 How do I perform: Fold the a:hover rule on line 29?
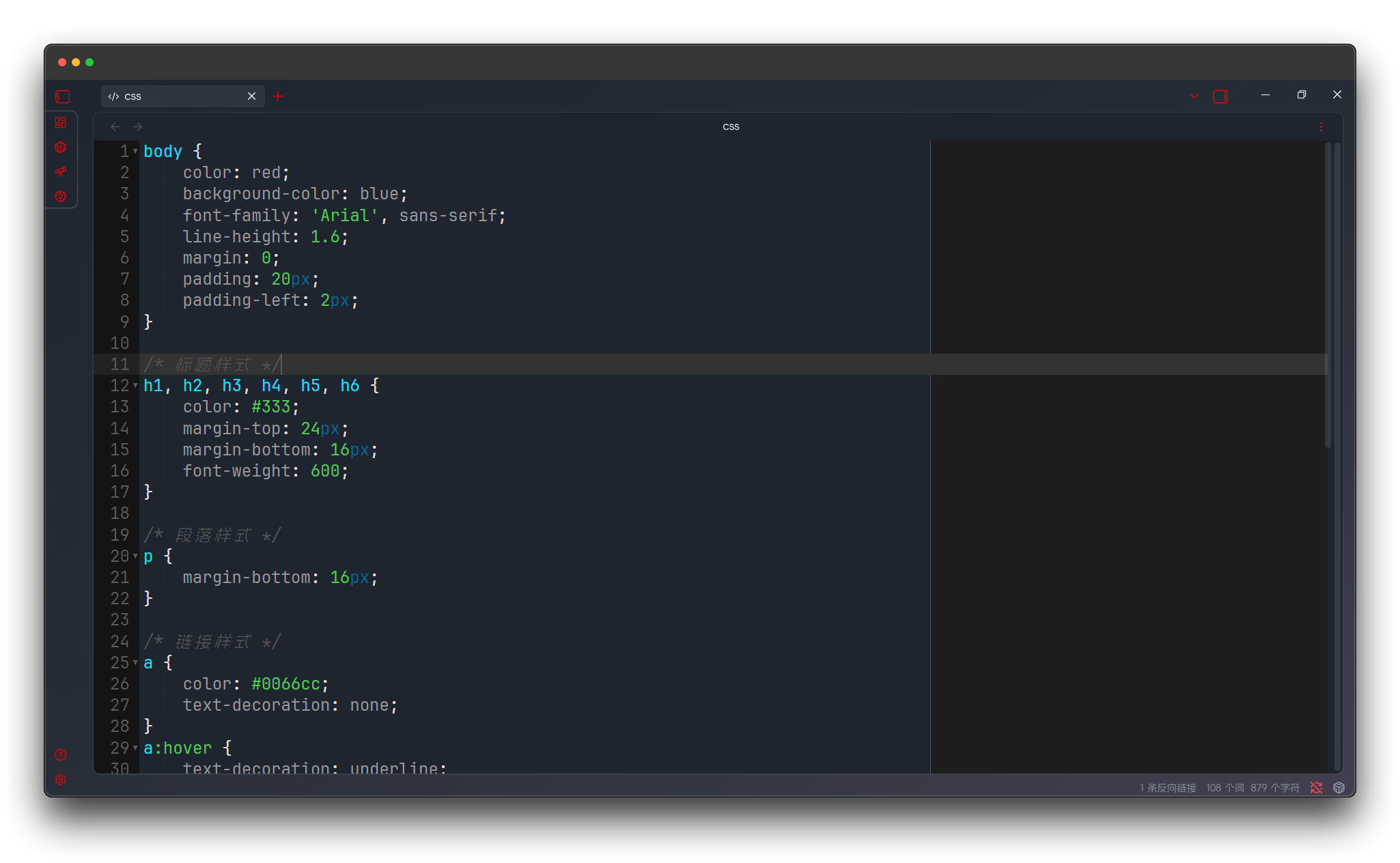pyautogui.click(x=135, y=748)
